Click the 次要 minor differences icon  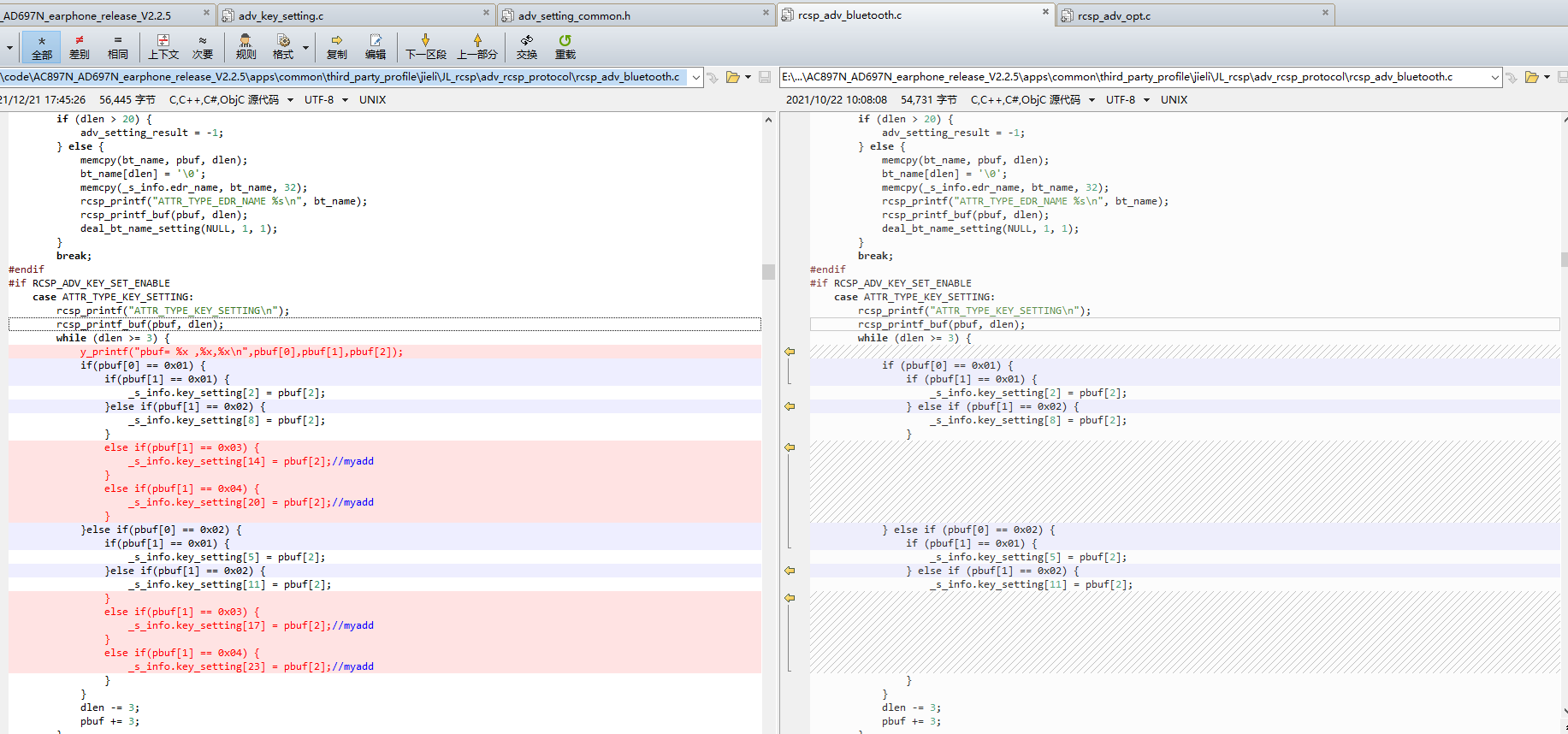click(x=203, y=47)
